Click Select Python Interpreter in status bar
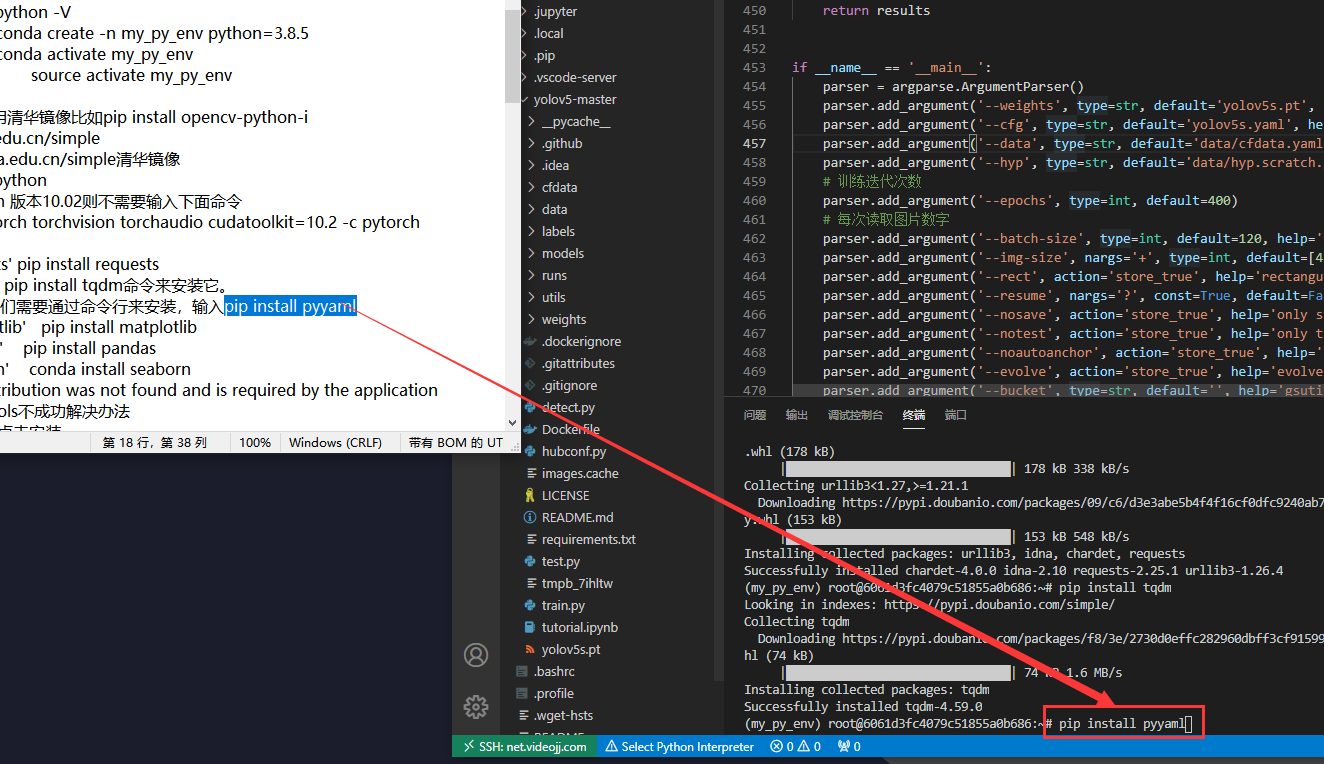The image size is (1324, 764). point(680,746)
